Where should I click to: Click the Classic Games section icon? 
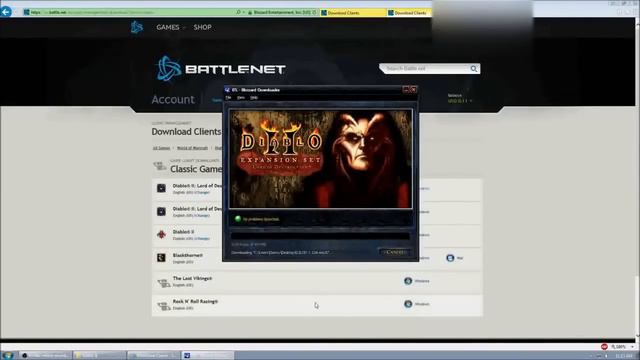(x=159, y=166)
